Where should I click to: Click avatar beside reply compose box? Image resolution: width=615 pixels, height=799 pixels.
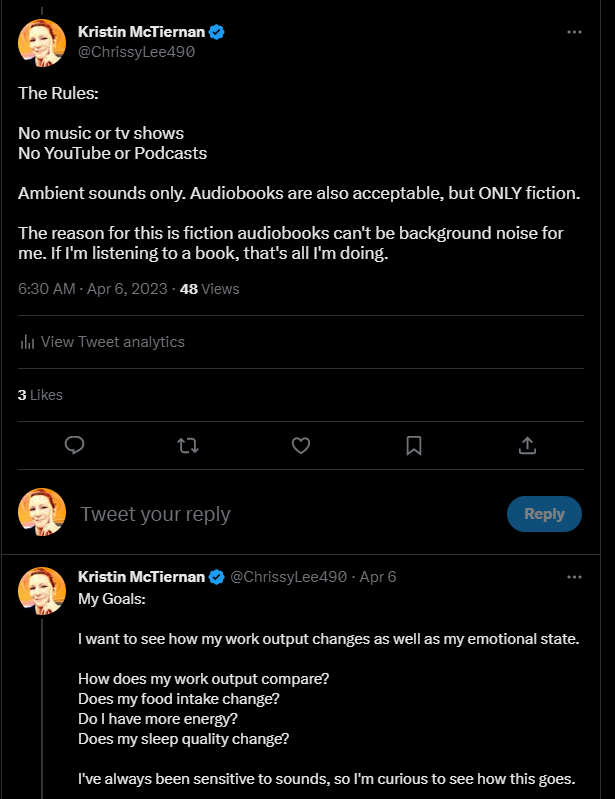pyautogui.click(x=42, y=512)
